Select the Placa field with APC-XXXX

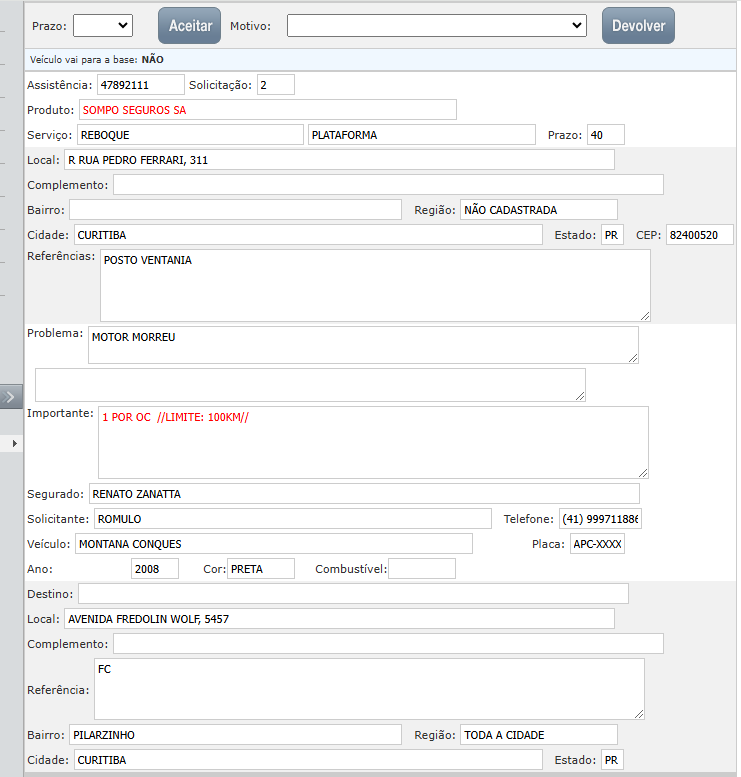click(597, 544)
